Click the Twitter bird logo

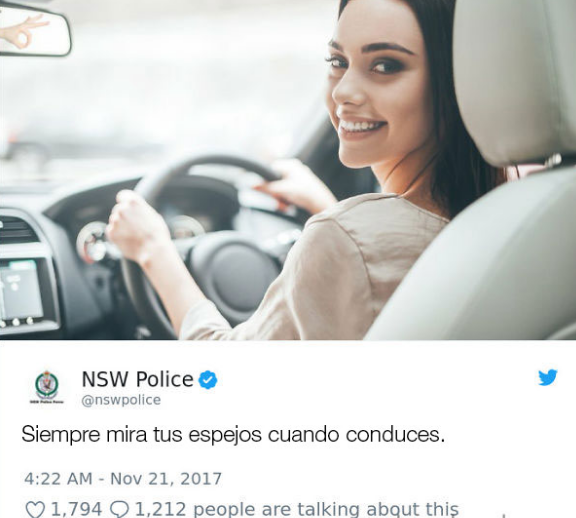tap(548, 378)
